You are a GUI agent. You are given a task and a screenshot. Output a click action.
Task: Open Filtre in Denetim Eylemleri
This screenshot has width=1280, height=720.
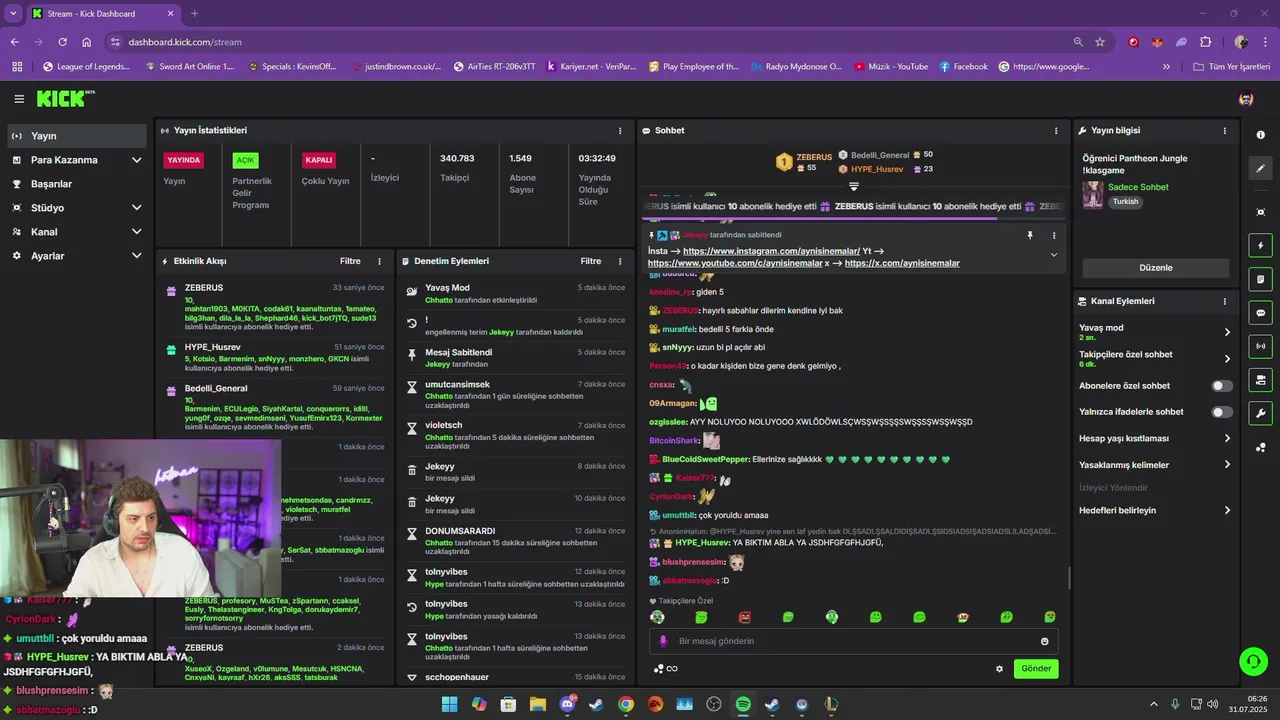coord(591,261)
